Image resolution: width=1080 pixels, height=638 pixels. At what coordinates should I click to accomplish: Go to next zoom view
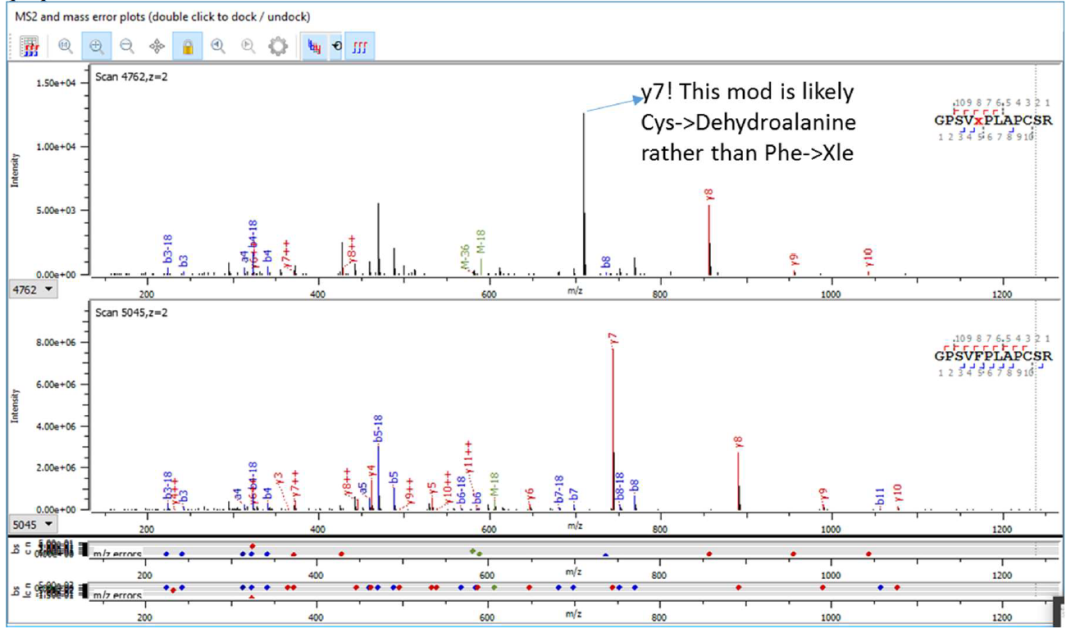[248, 46]
